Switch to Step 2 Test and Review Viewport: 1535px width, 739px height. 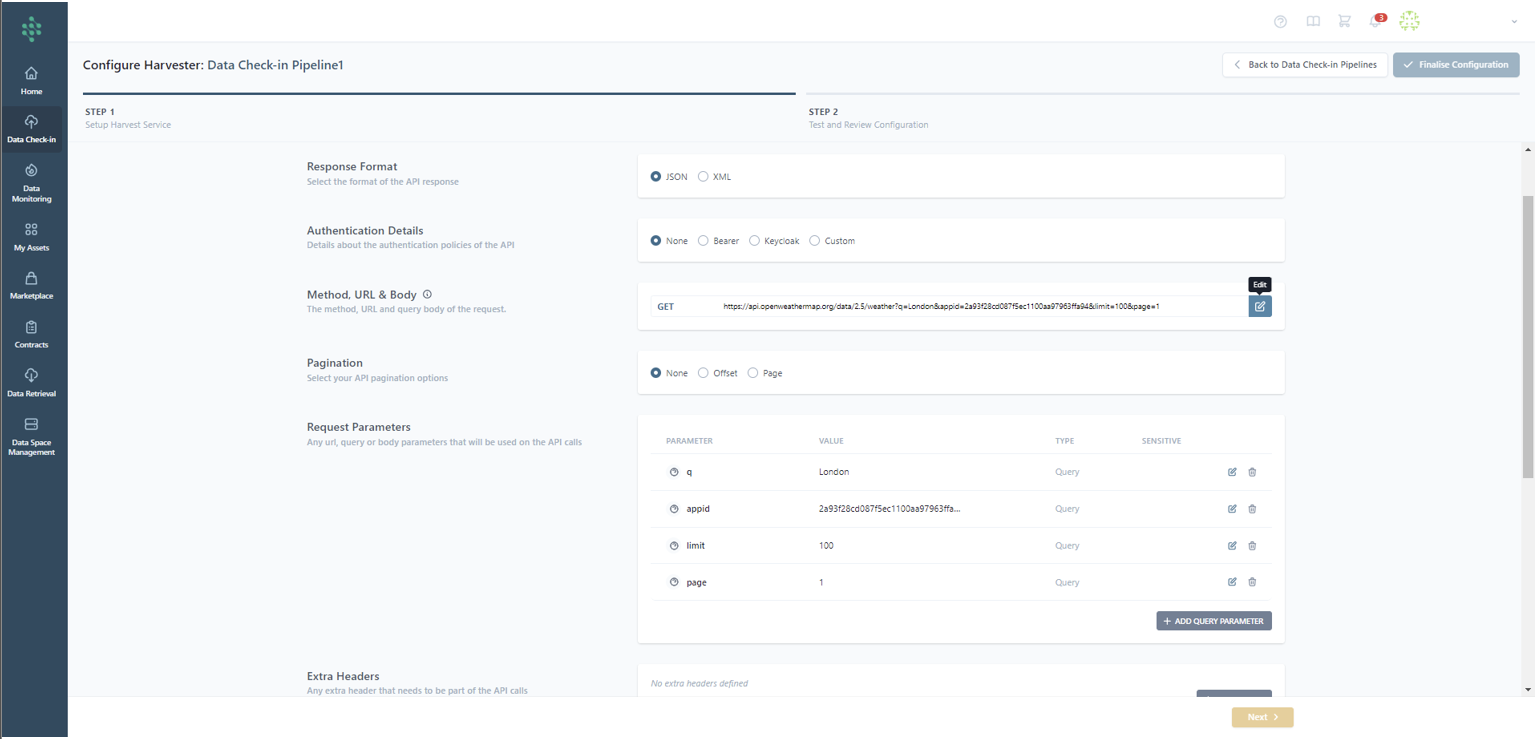pos(868,118)
